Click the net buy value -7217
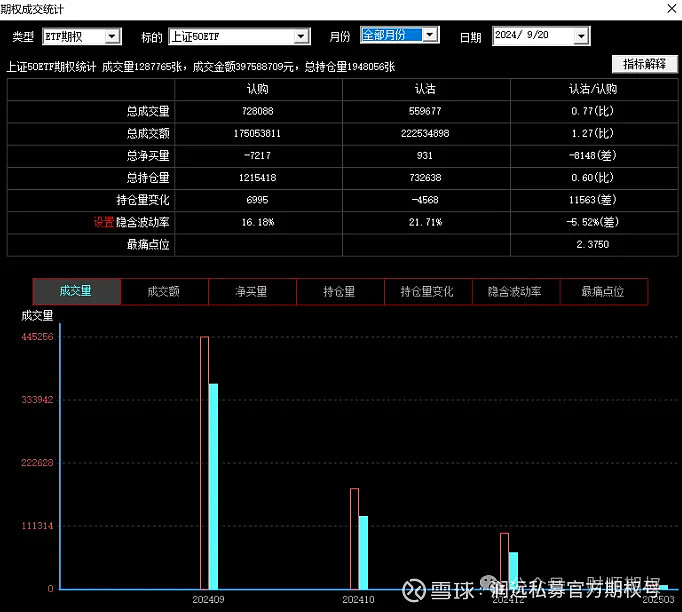 (x=257, y=156)
